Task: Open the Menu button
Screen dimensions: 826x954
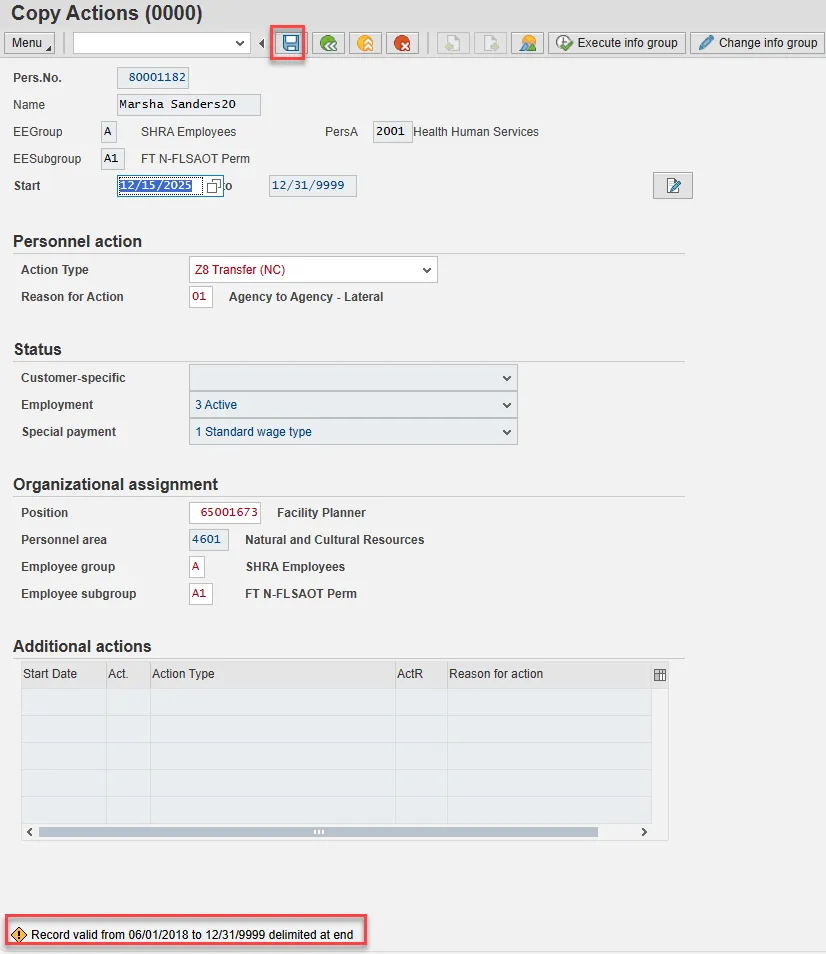Action: click(x=31, y=43)
